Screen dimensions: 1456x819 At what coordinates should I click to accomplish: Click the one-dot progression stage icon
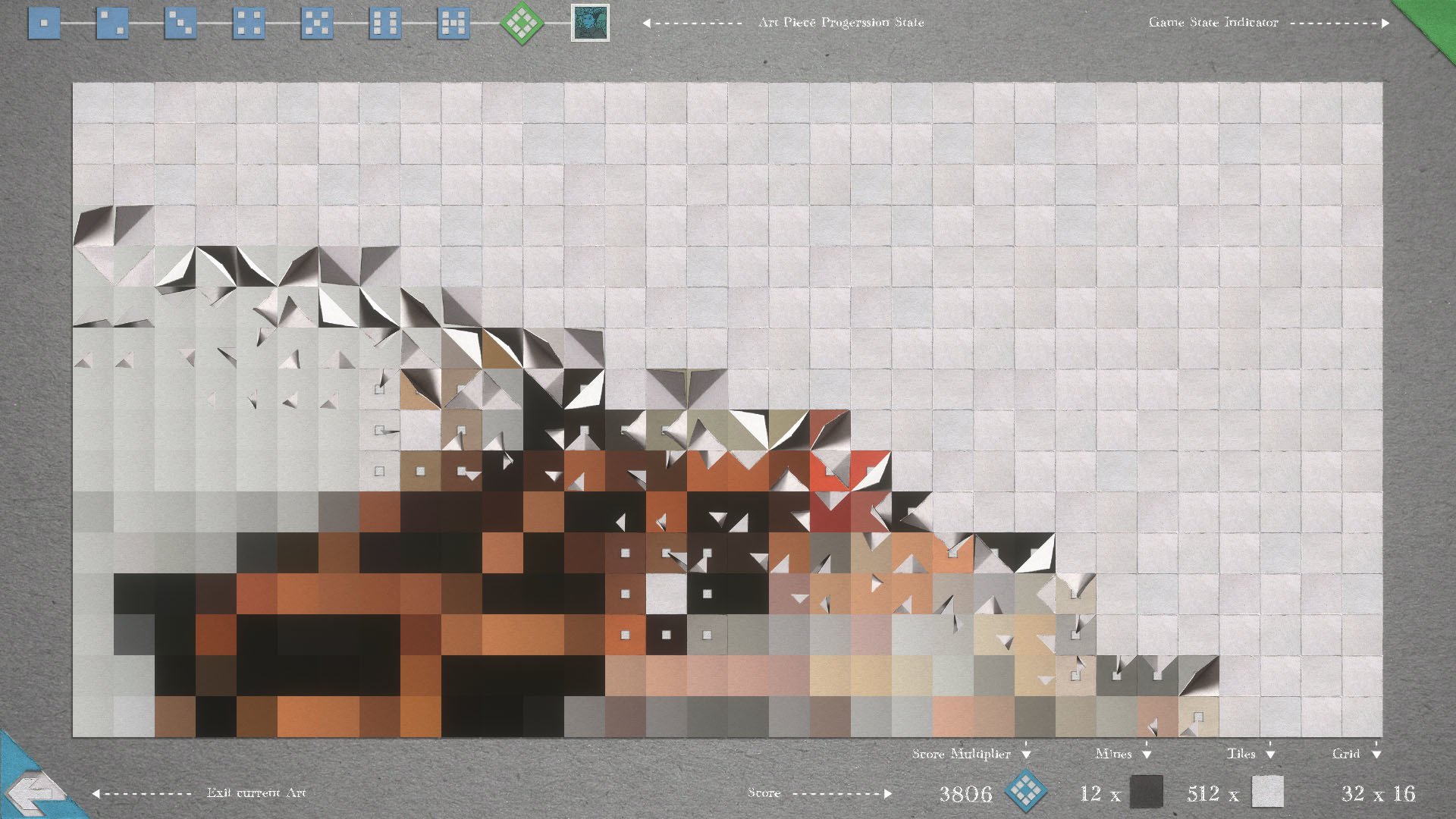tap(44, 23)
